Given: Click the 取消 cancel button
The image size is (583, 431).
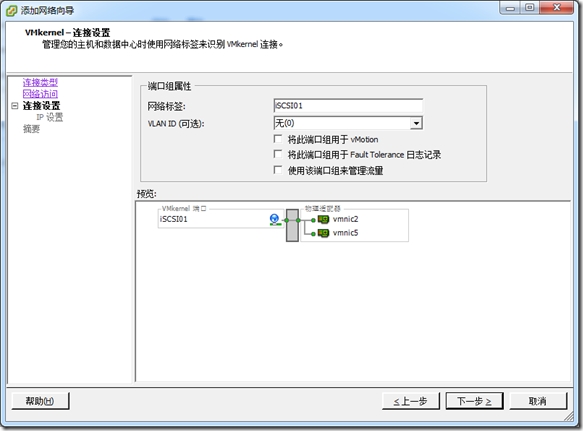Looking at the screenshot, I should tap(538, 401).
